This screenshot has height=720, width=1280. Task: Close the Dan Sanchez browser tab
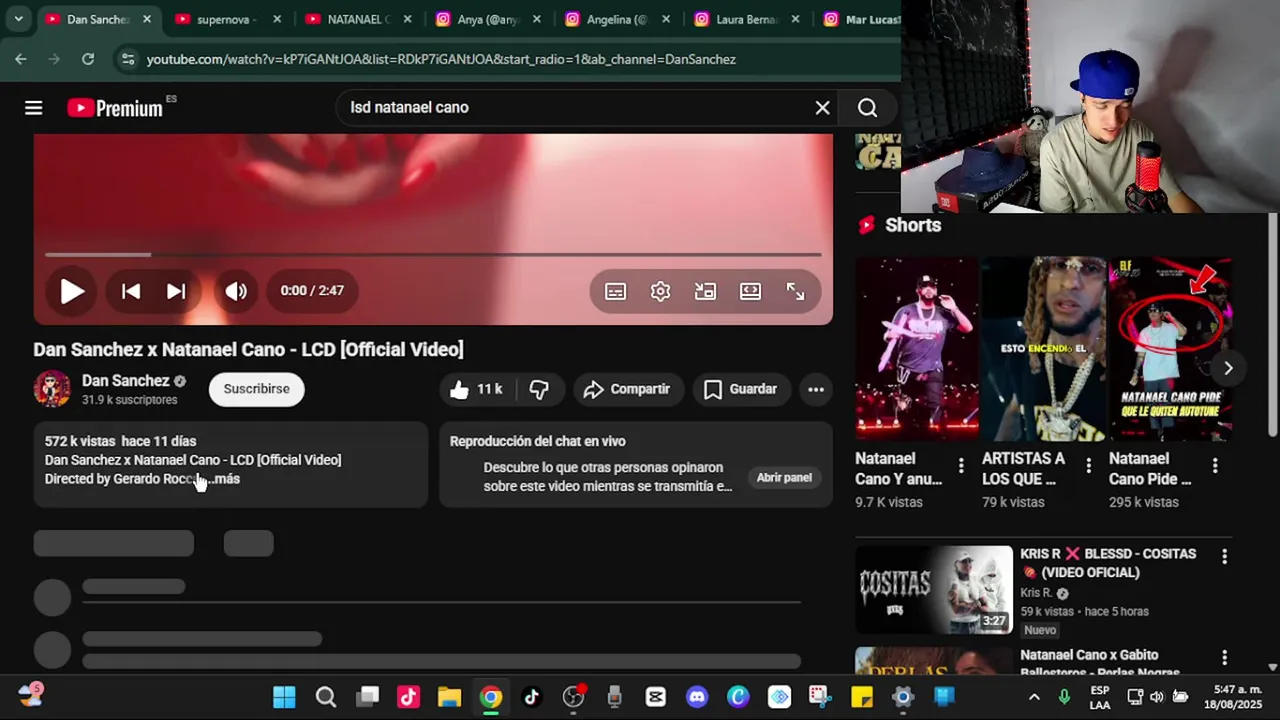147,19
